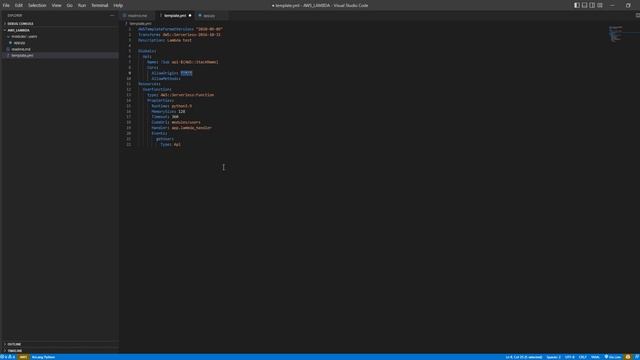This screenshot has height=360, width=640.
Task: Change the UTF-8 file encoding
Action: [569, 357]
